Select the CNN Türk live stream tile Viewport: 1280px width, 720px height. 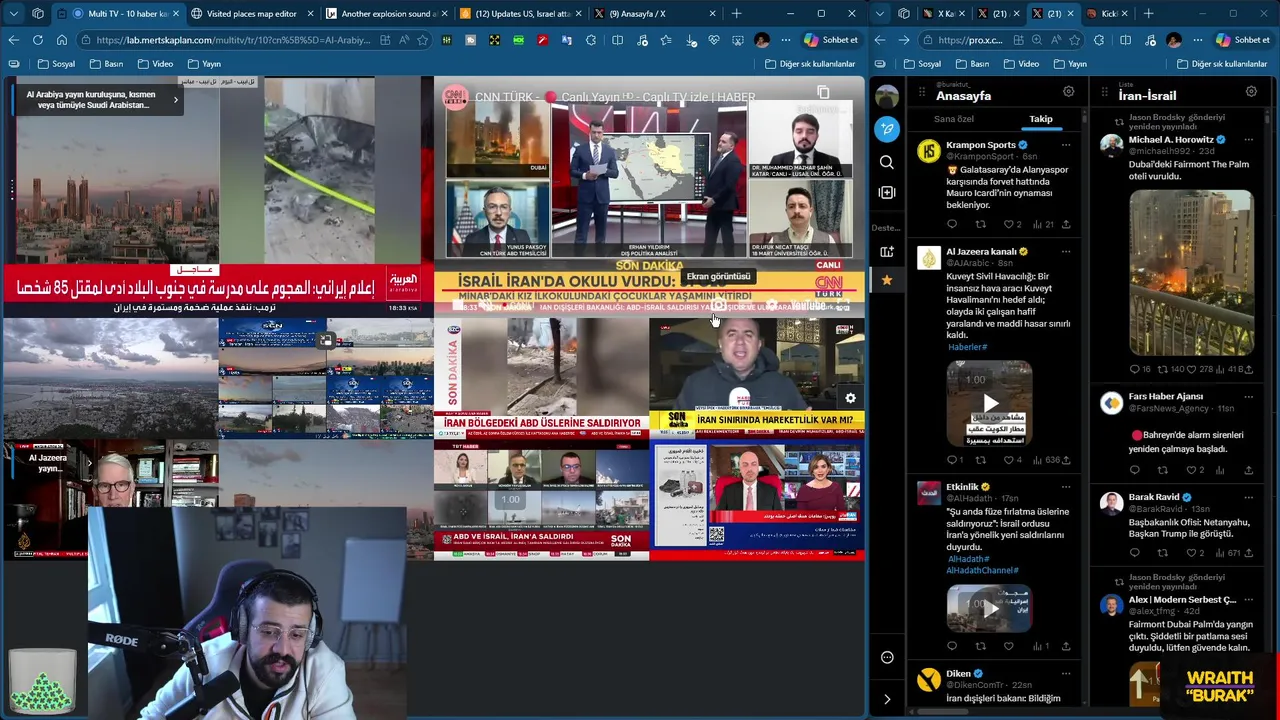[648, 196]
